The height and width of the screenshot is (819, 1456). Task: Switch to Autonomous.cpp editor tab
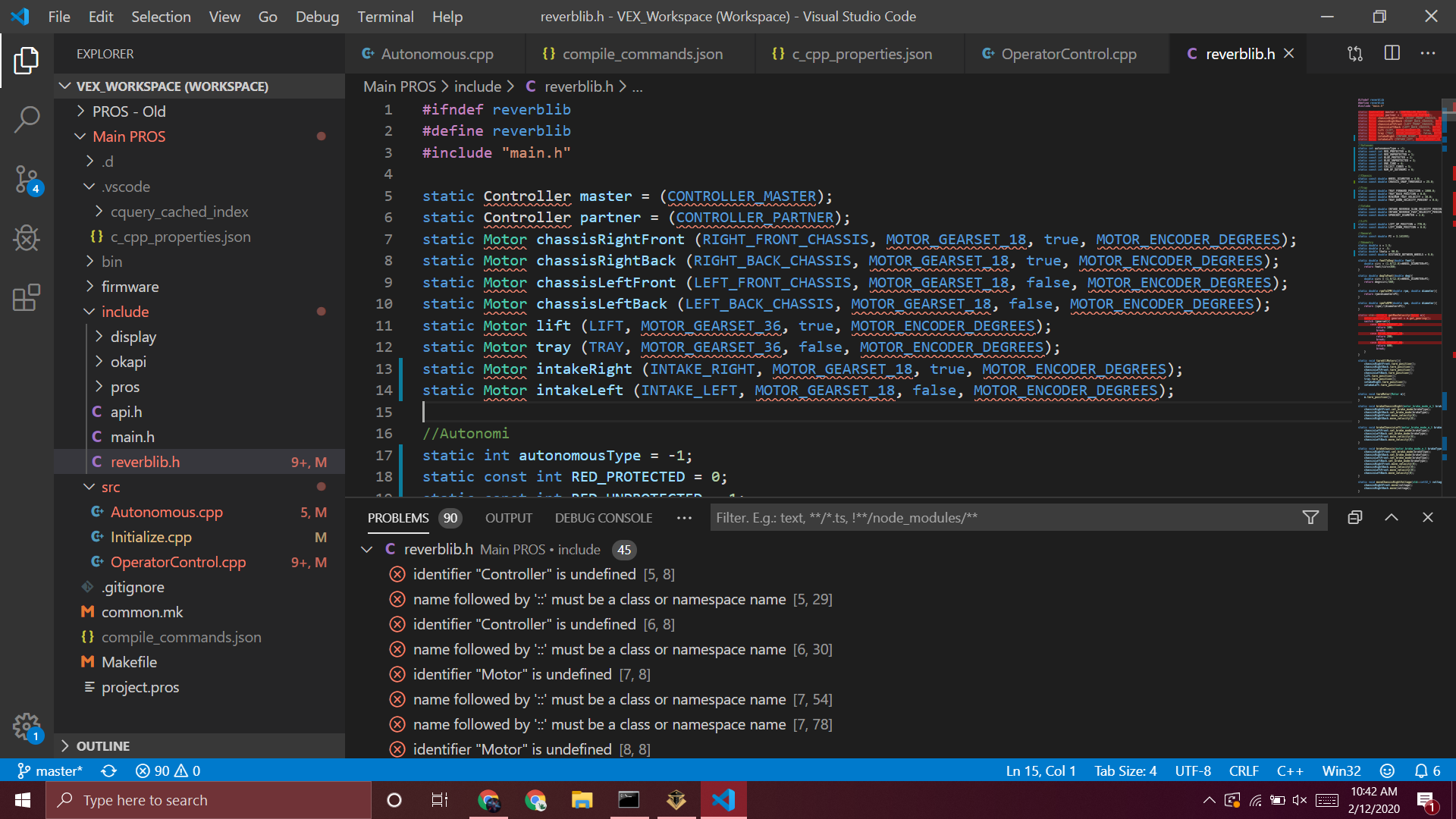[x=435, y=54]
